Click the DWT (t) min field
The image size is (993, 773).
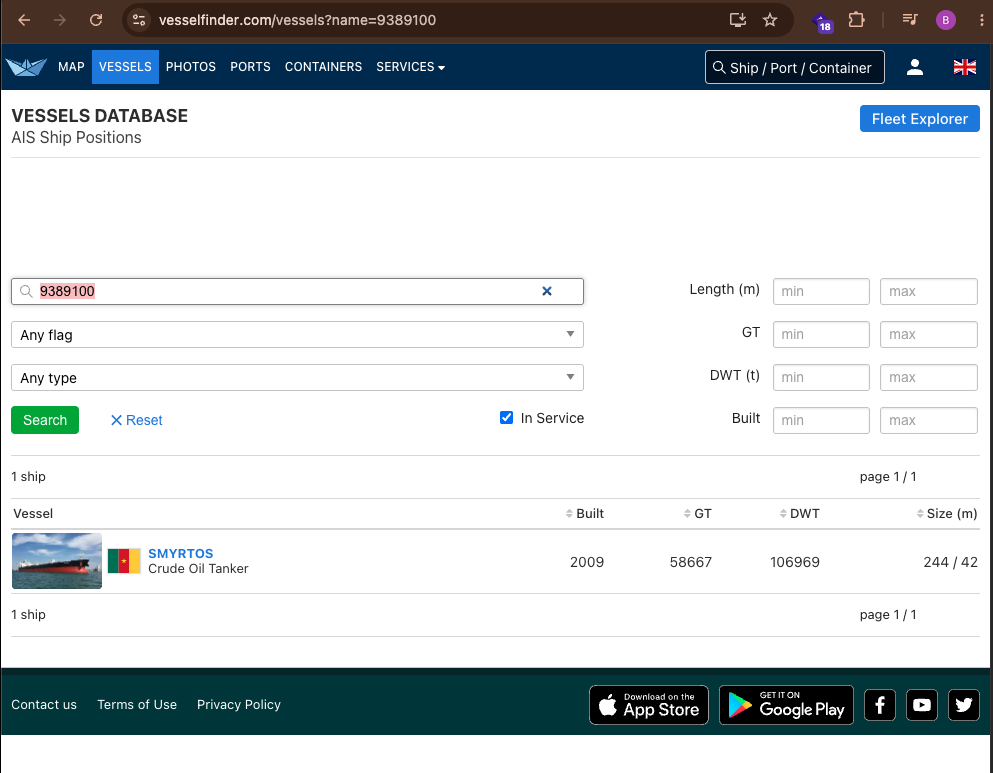pyautogui.click(x=821, y=377)
